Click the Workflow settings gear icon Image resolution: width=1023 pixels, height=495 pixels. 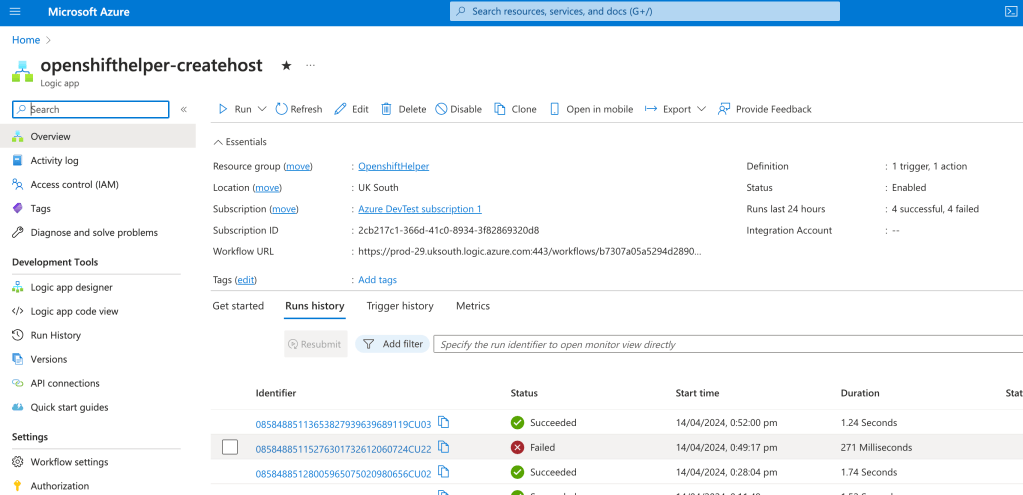click(18, 462)
